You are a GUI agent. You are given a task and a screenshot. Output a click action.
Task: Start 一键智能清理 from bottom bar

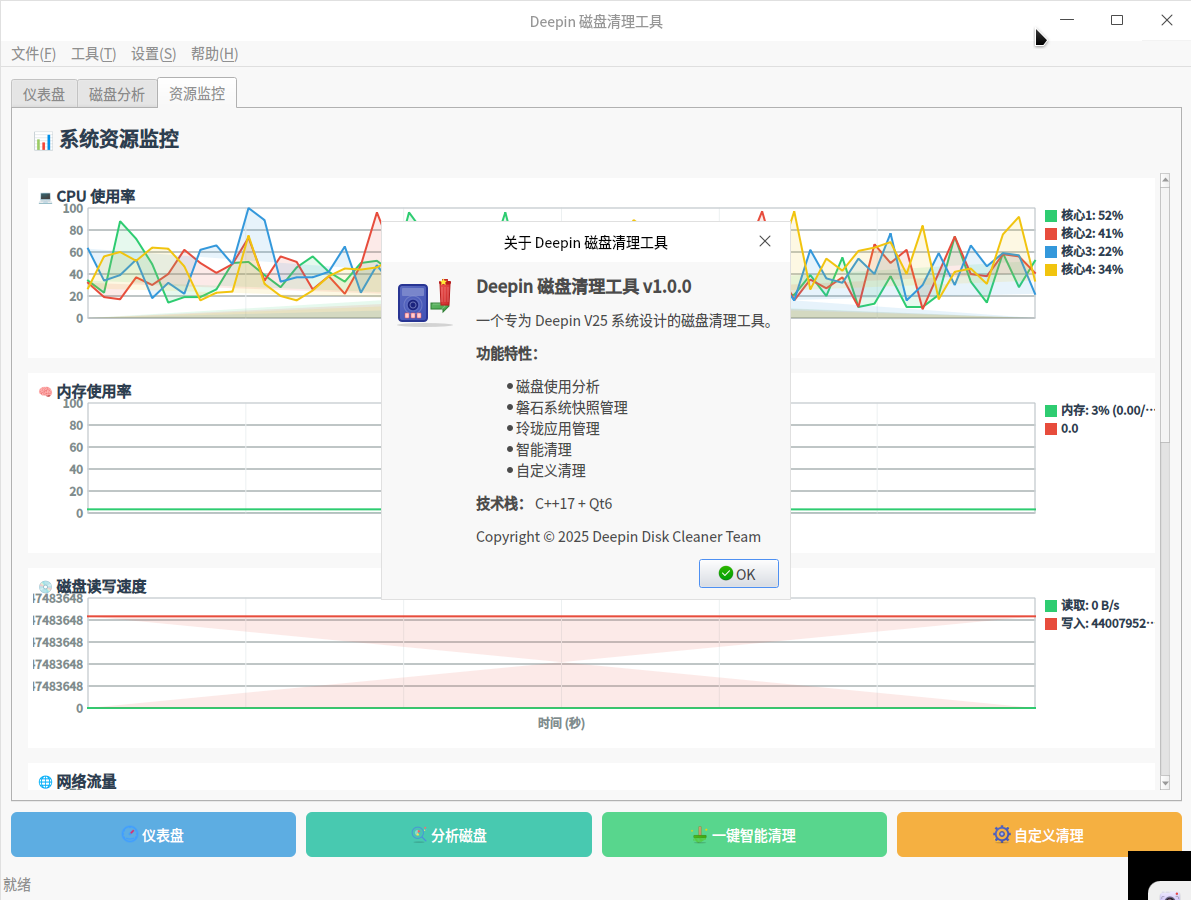tap(744, 834)
